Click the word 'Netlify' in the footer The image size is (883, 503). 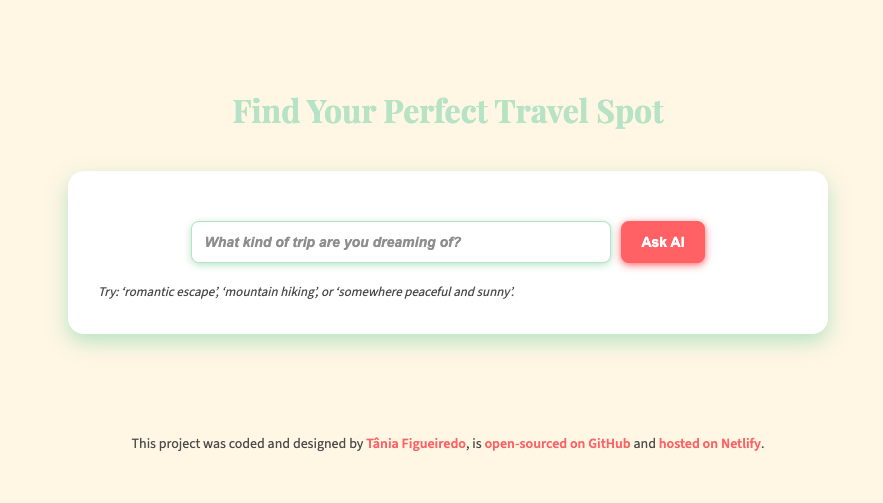(x=741, y=443)
